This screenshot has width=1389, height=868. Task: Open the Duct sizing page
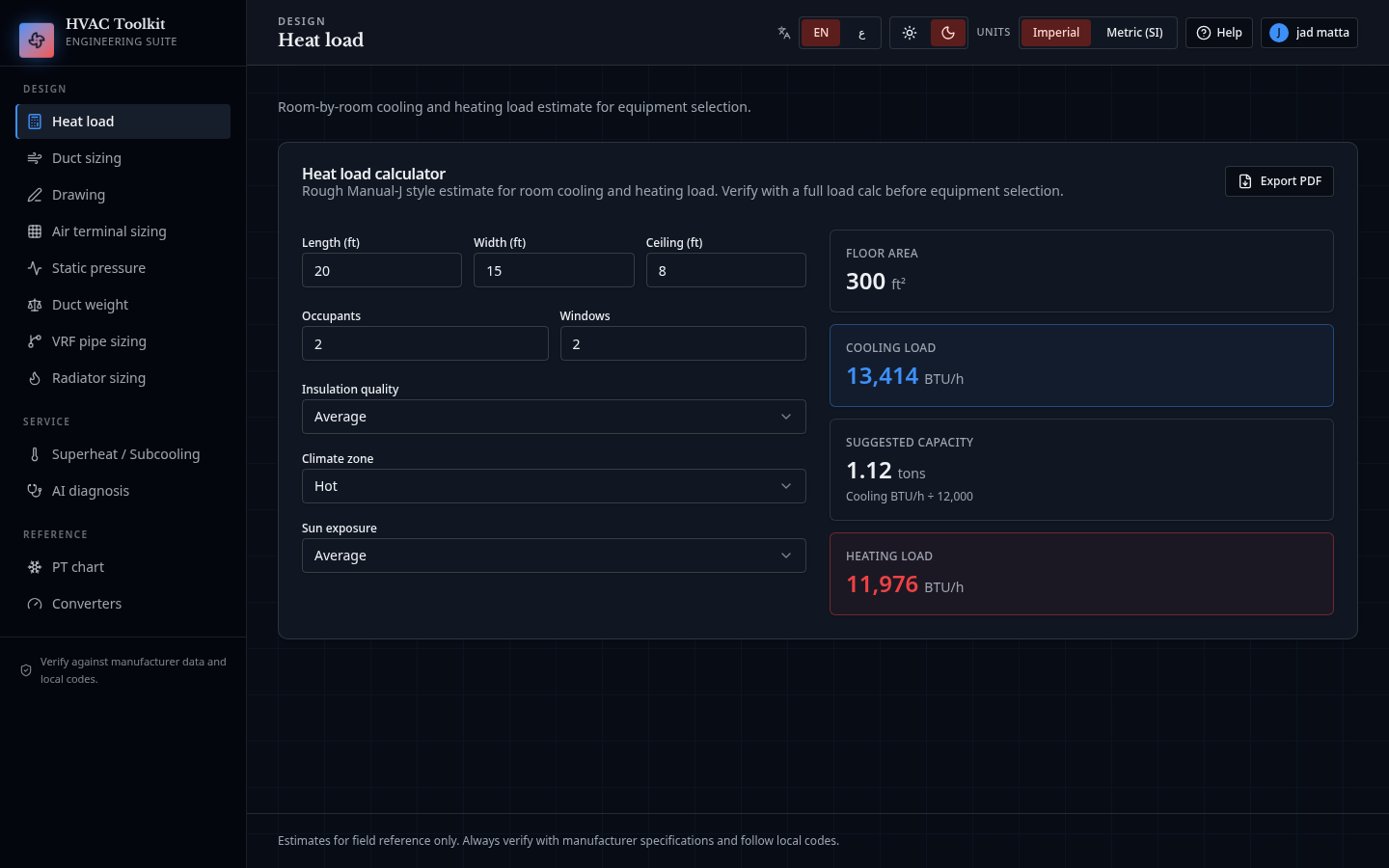pos(123,158)
